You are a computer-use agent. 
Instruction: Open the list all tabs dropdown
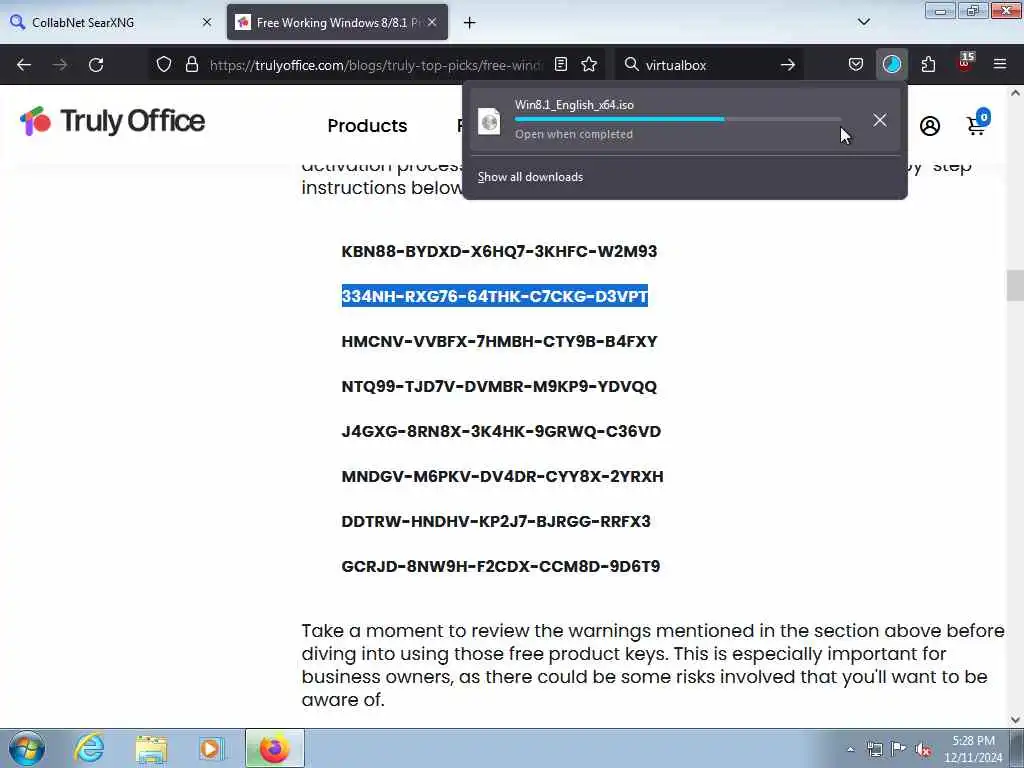pyautogui.click(x=863, y=22)
